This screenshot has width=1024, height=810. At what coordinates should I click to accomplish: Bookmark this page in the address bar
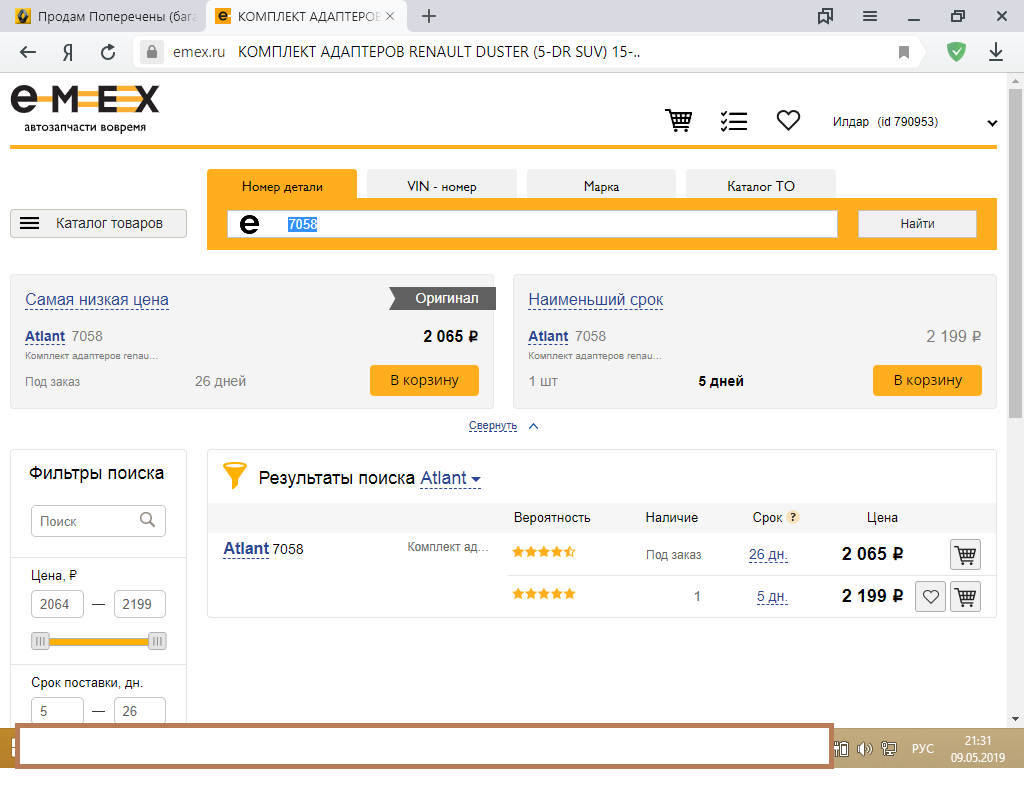(904, 52)
